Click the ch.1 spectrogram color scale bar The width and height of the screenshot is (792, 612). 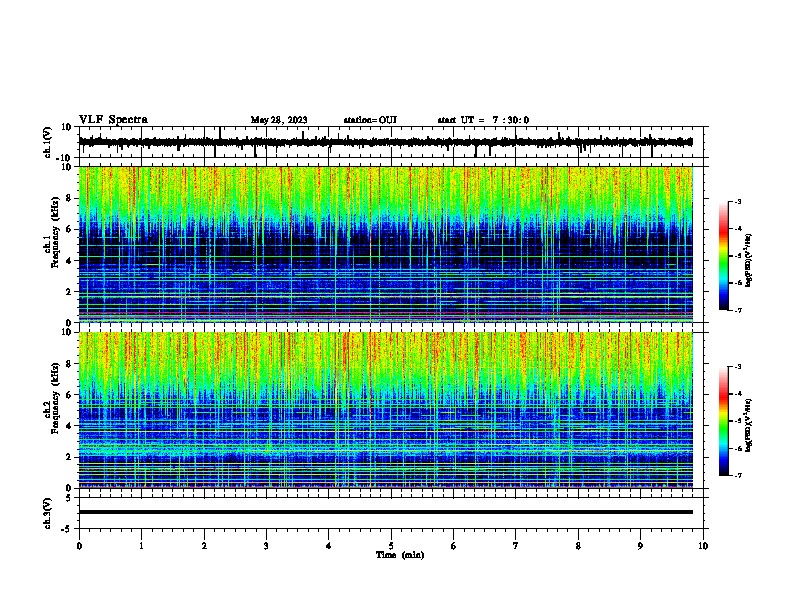point(724,256)
